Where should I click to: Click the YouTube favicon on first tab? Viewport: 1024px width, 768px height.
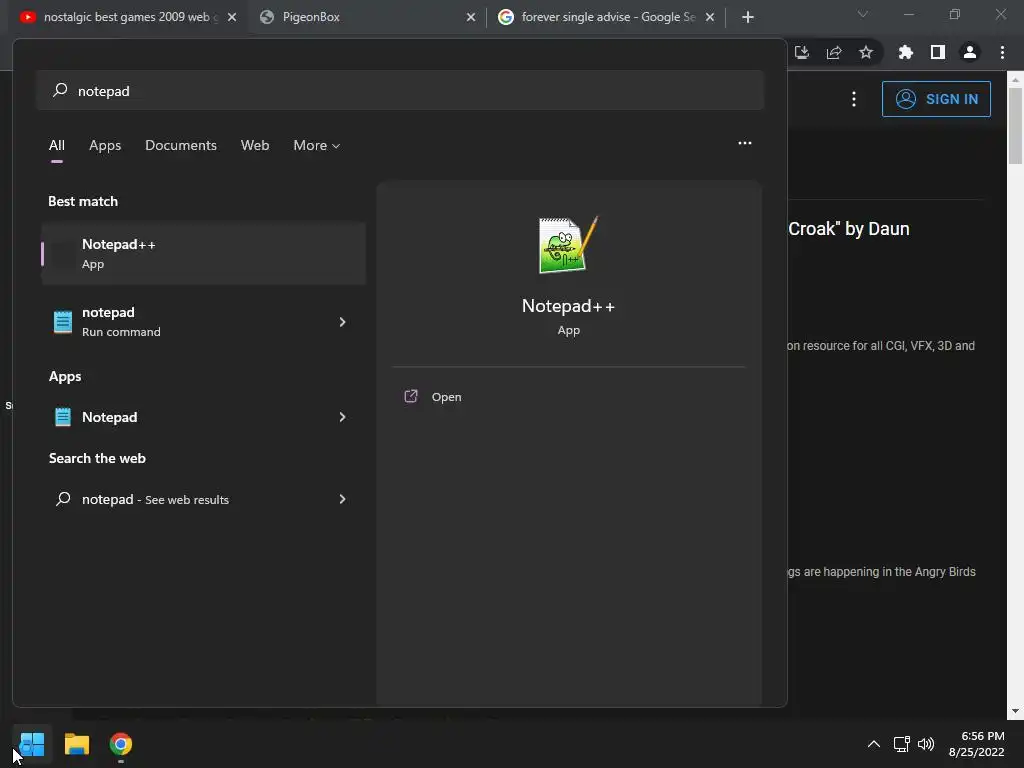click(27, 17)
